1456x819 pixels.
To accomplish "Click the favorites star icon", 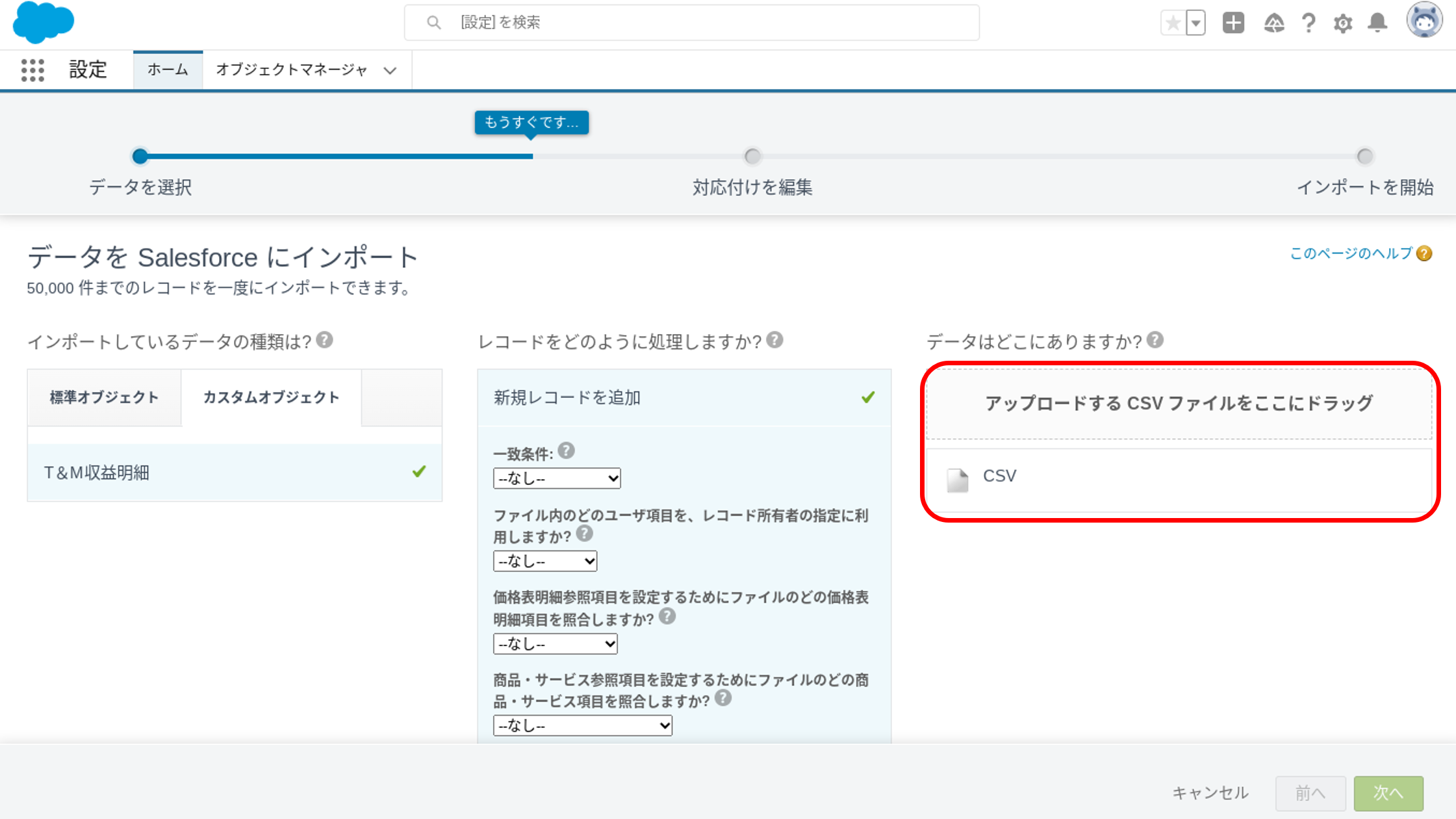I will click(1173, 23).
